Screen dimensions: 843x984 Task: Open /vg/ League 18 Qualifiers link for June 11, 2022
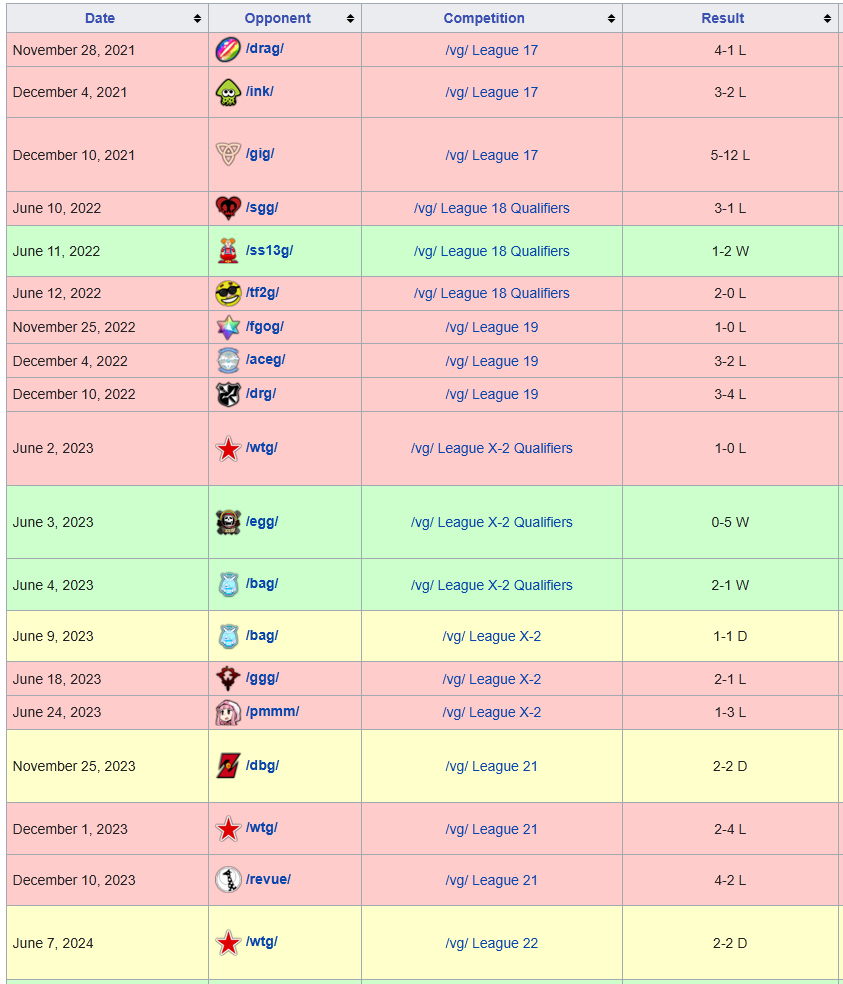coord(491,251)
